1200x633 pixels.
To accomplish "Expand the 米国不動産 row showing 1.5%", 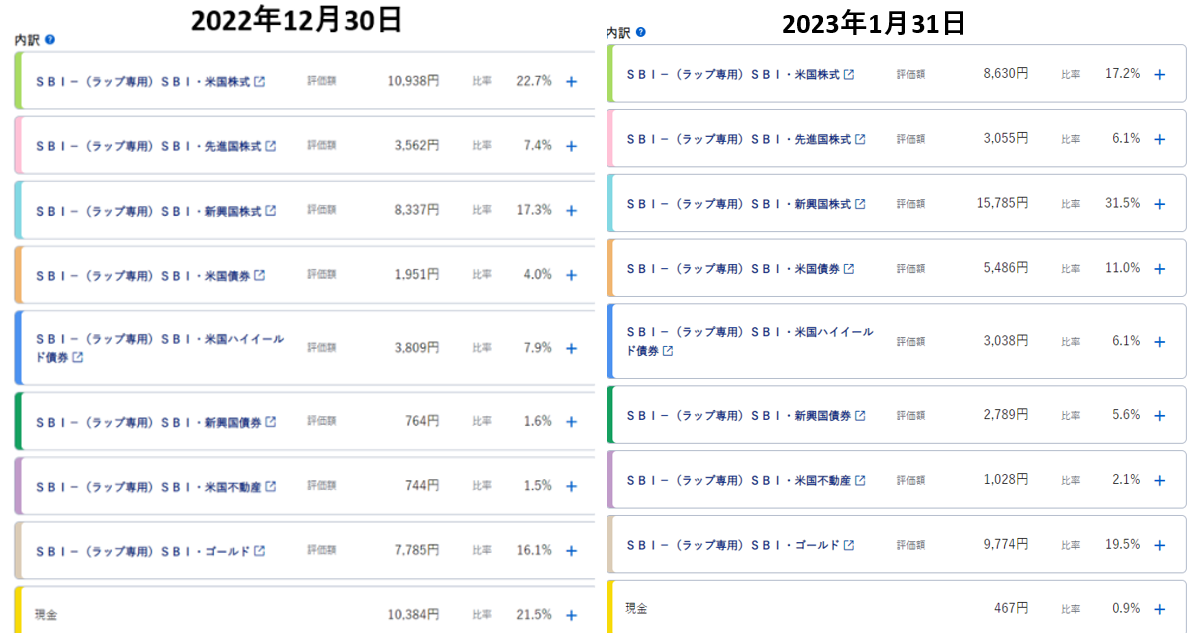I will pos(571,486).
